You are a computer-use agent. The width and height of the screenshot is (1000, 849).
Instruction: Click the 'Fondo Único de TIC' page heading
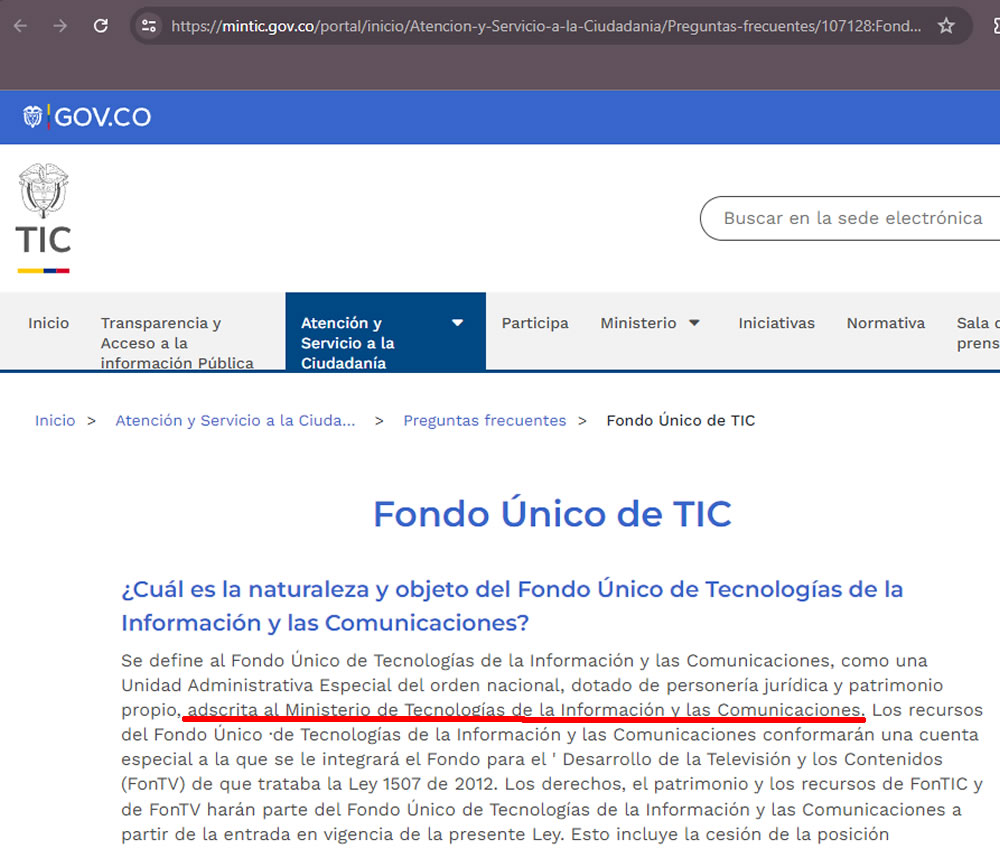tap(552, 514)
